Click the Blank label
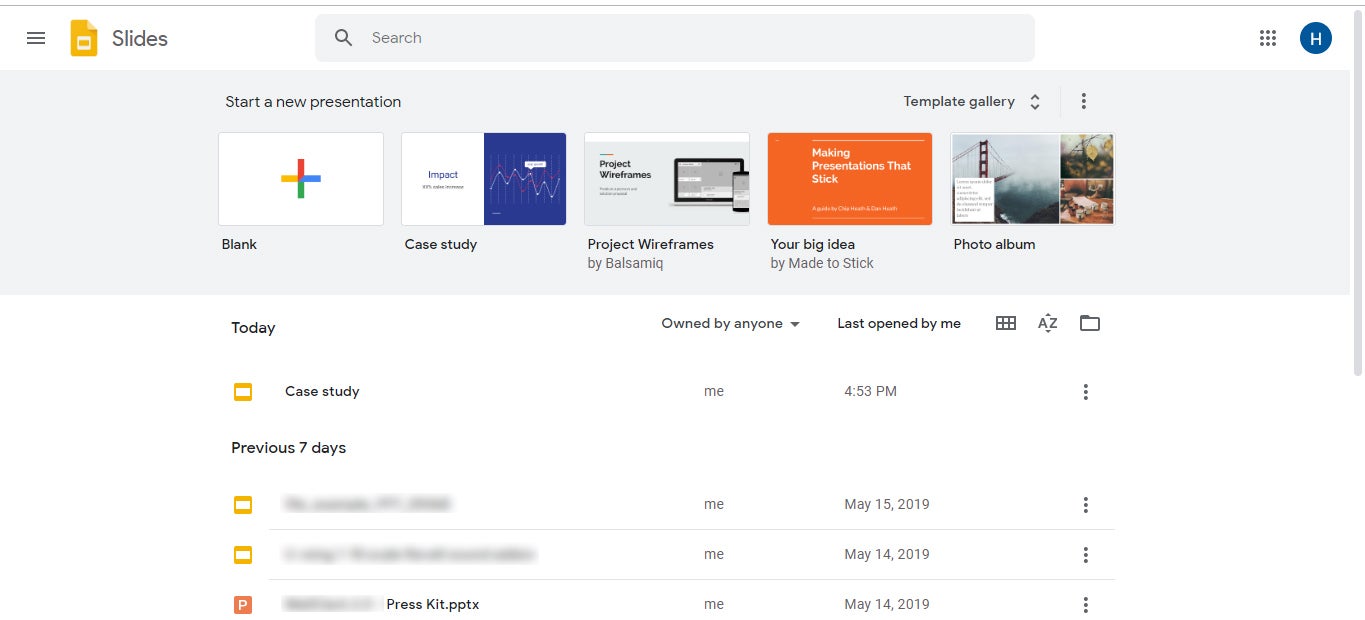The height and width of the screenshot is (620, 1365). pos(240,244)
